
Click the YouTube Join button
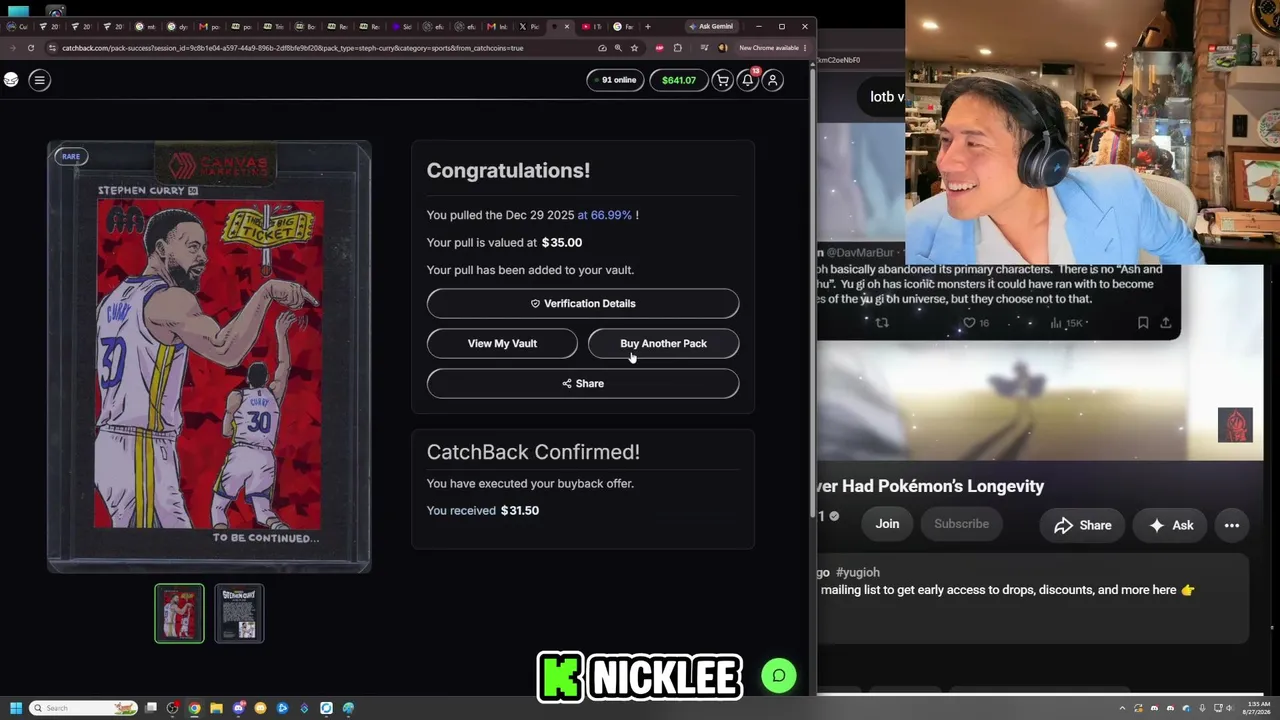pyautogui.click(x=887, y=524)
